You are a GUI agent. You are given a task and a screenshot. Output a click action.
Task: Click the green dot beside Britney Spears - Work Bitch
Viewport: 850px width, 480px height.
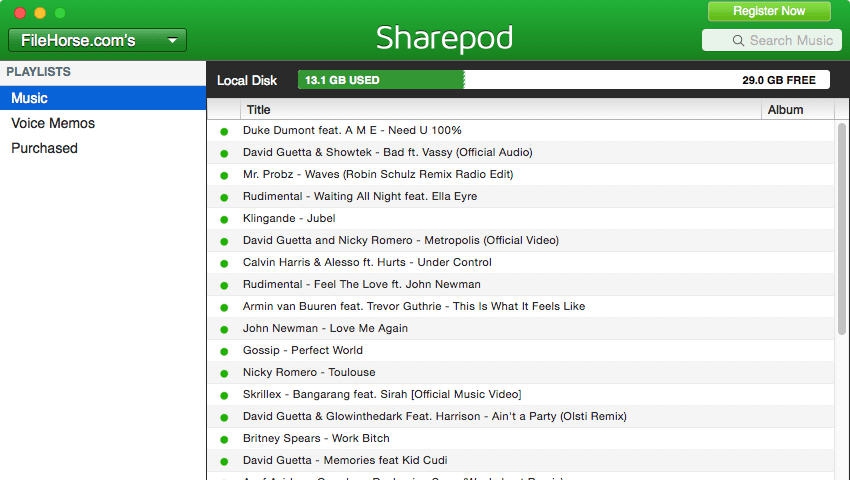pyautogui.click(x=224, y=439)
